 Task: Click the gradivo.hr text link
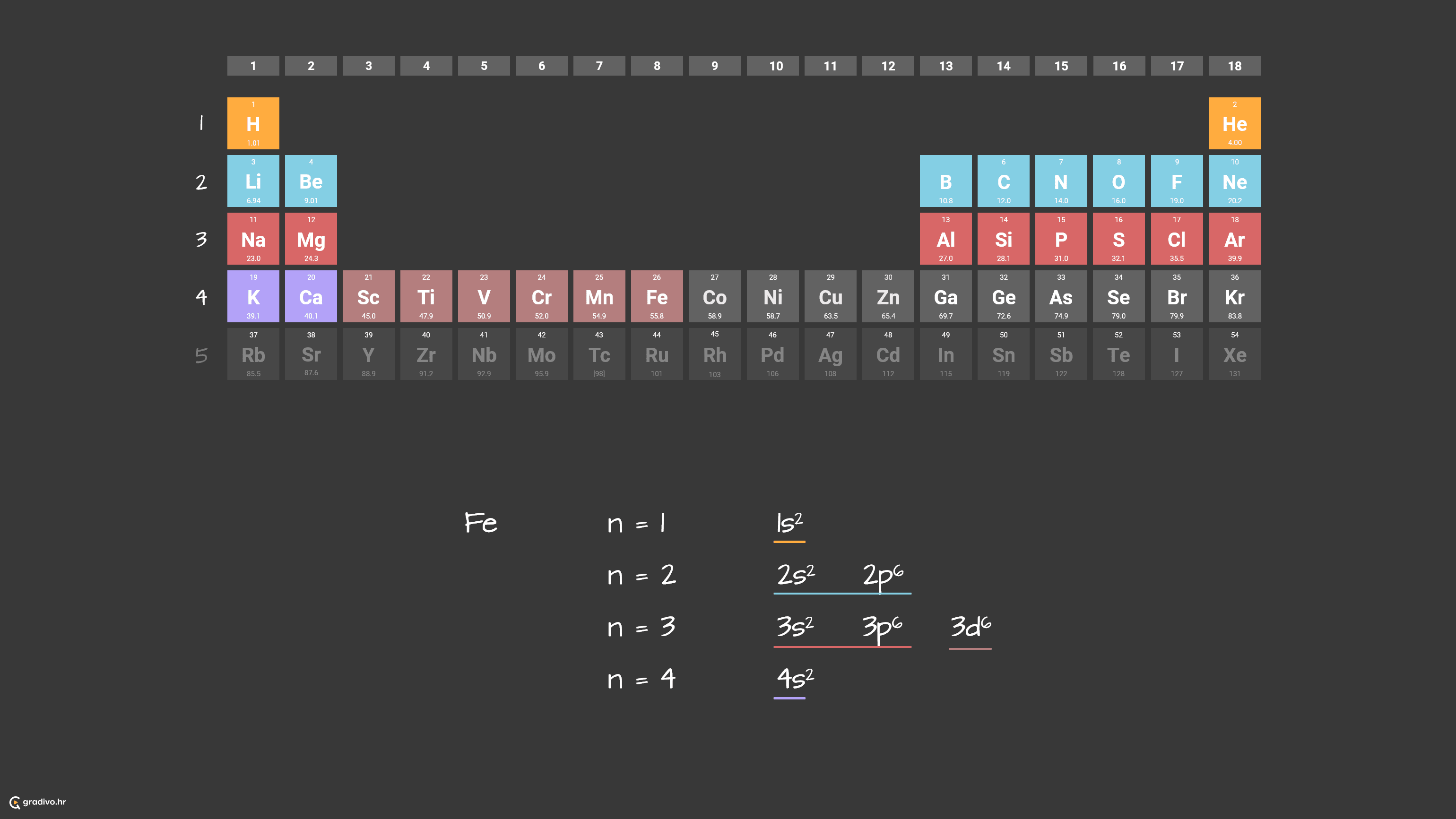[x=44, y=802]
